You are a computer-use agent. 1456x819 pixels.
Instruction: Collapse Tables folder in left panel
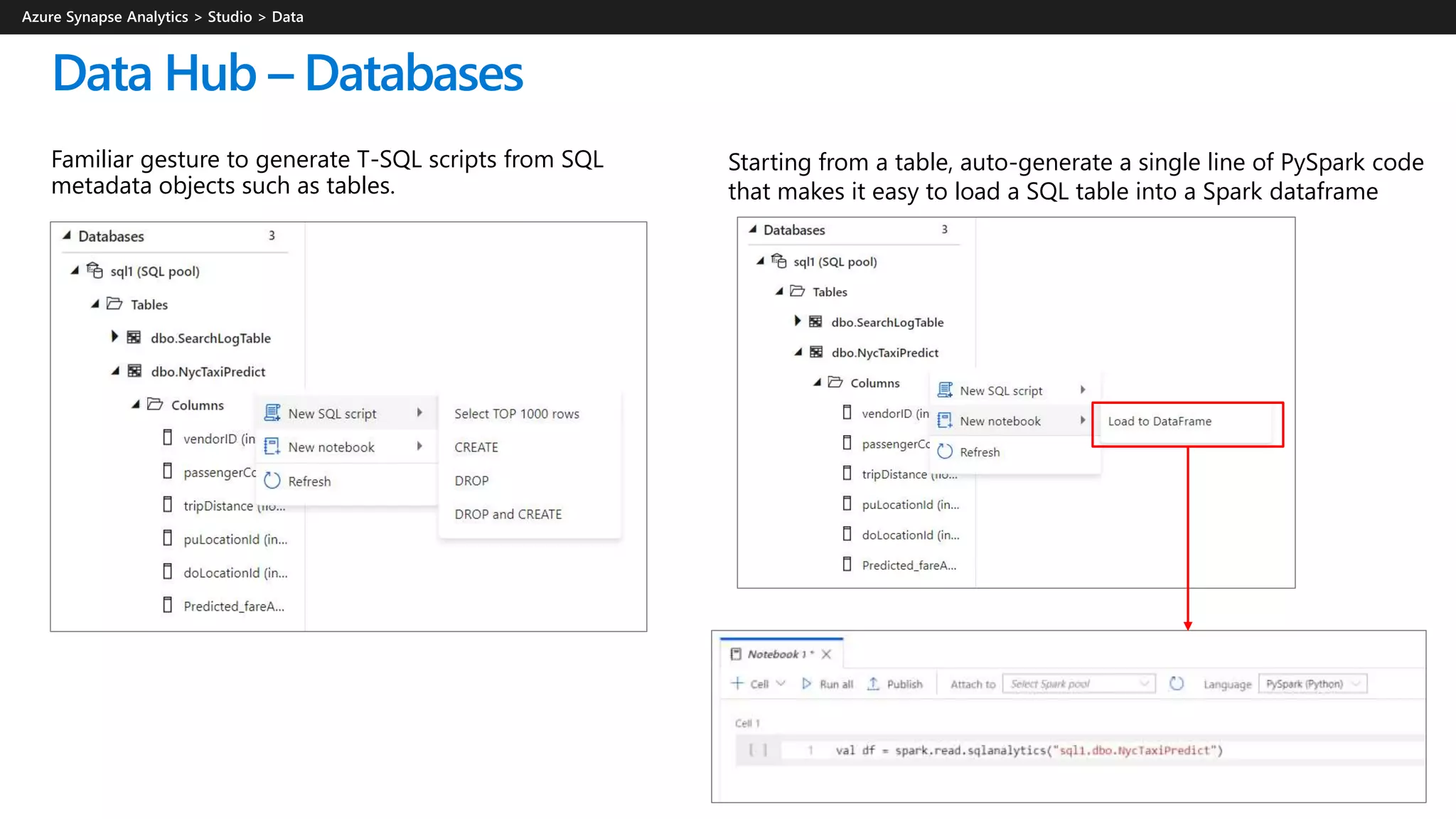pyautogui.click(x=95, y=304)
